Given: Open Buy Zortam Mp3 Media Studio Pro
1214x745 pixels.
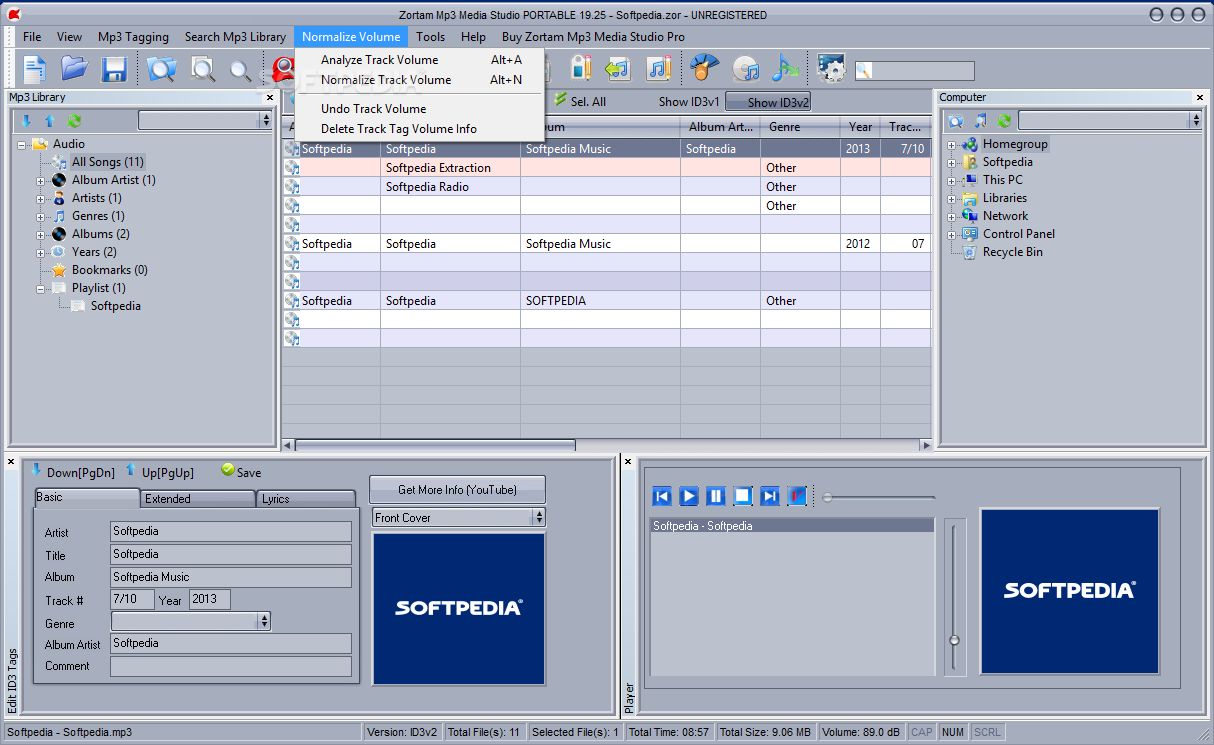Looking at the screenshot, I should [x=593, y=37].
